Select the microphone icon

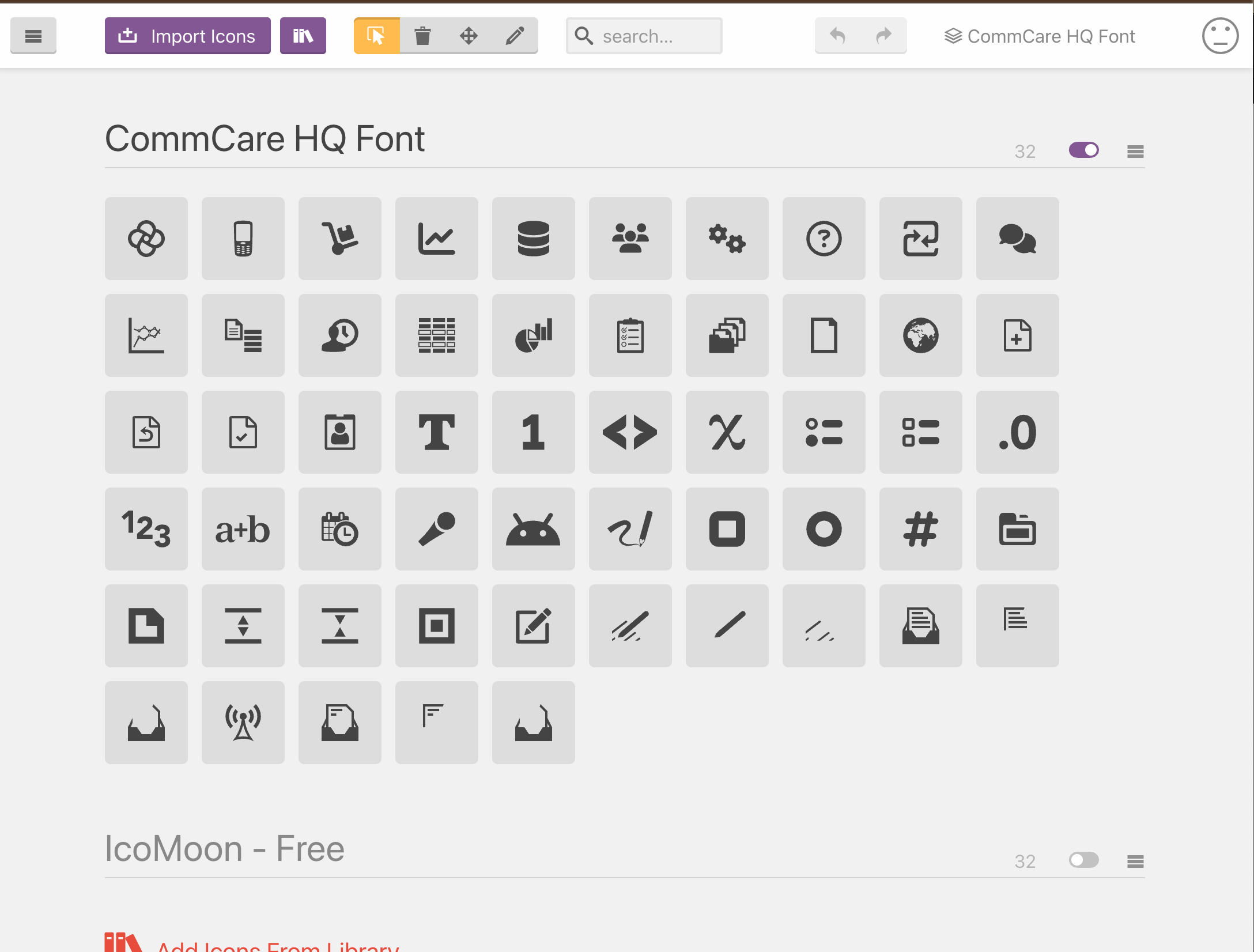(x=437, y=529)
